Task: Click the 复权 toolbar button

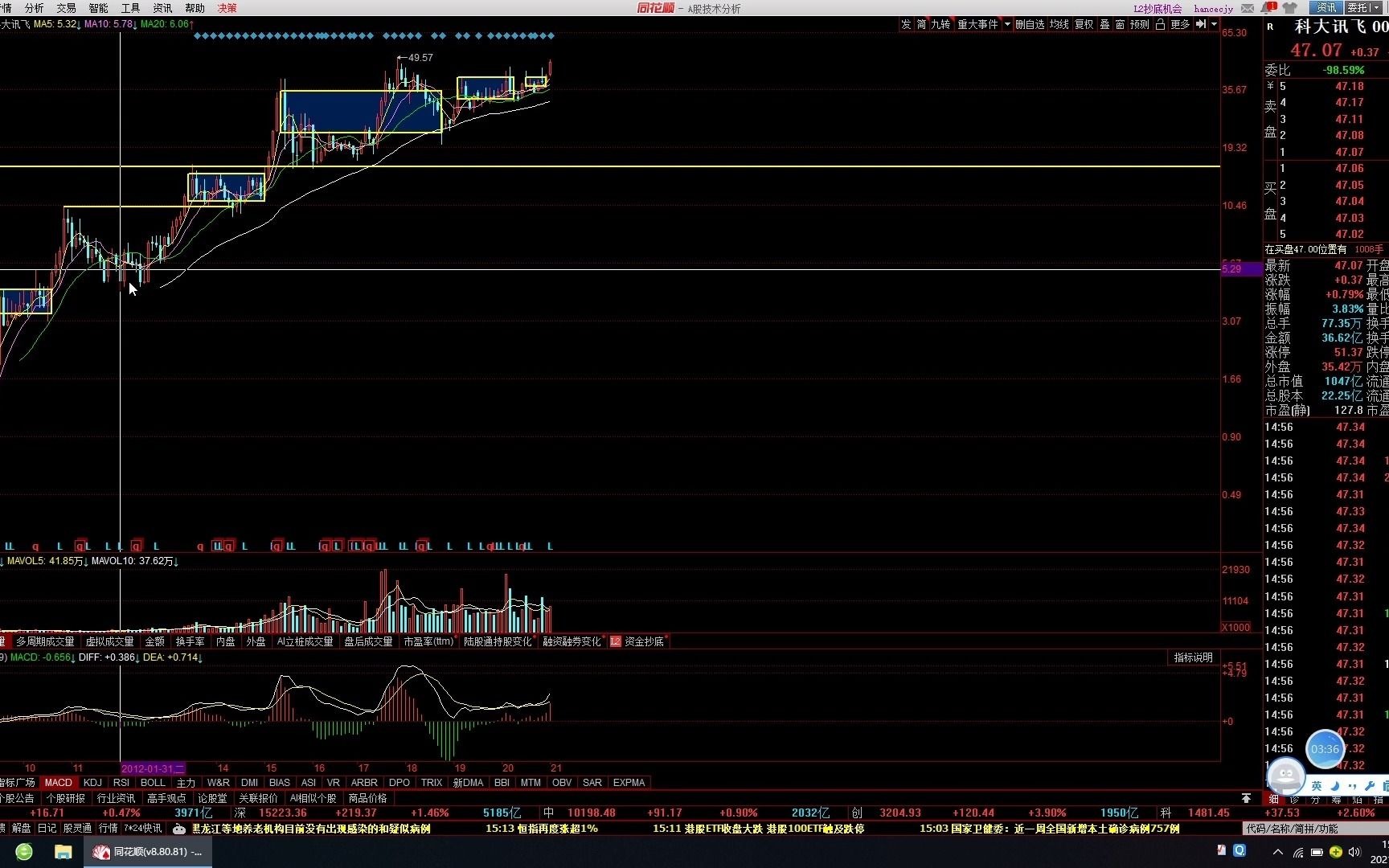Action: coord(1084,25)
